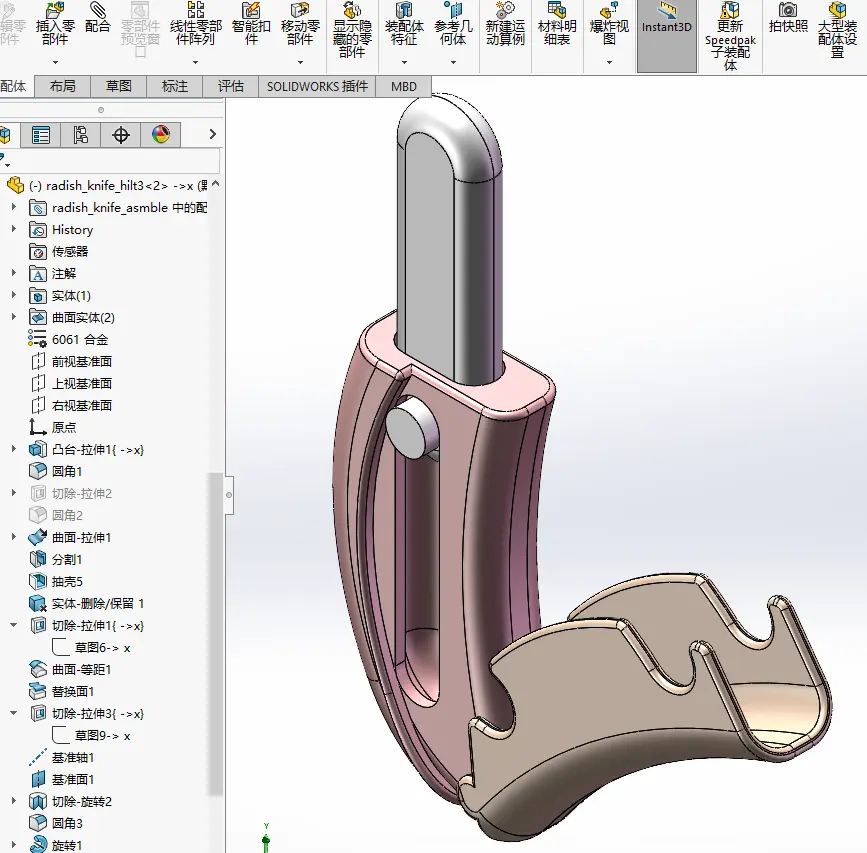This screenshot has height=853, width=867.
Task: Open the 线性零部件阵列 pattern tool
Action: [x=195, y=9]
